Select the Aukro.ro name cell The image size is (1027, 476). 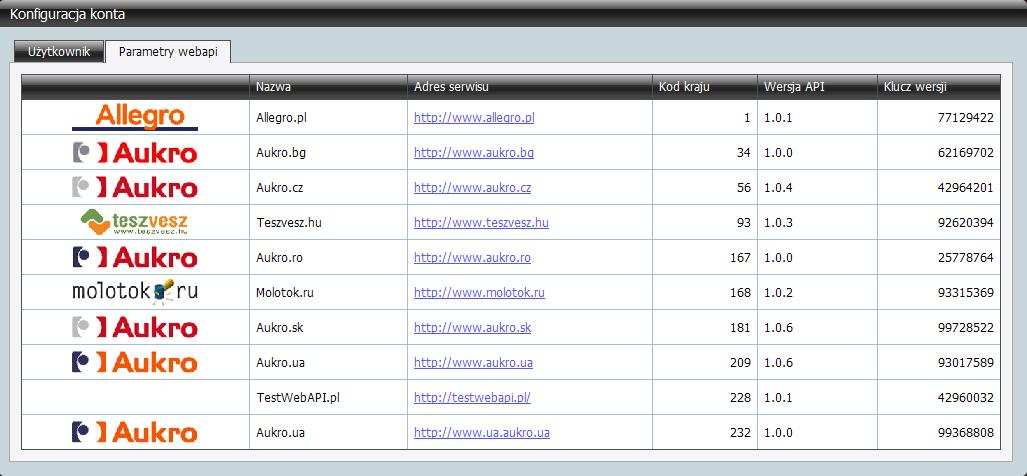click(x=328, y=257)
